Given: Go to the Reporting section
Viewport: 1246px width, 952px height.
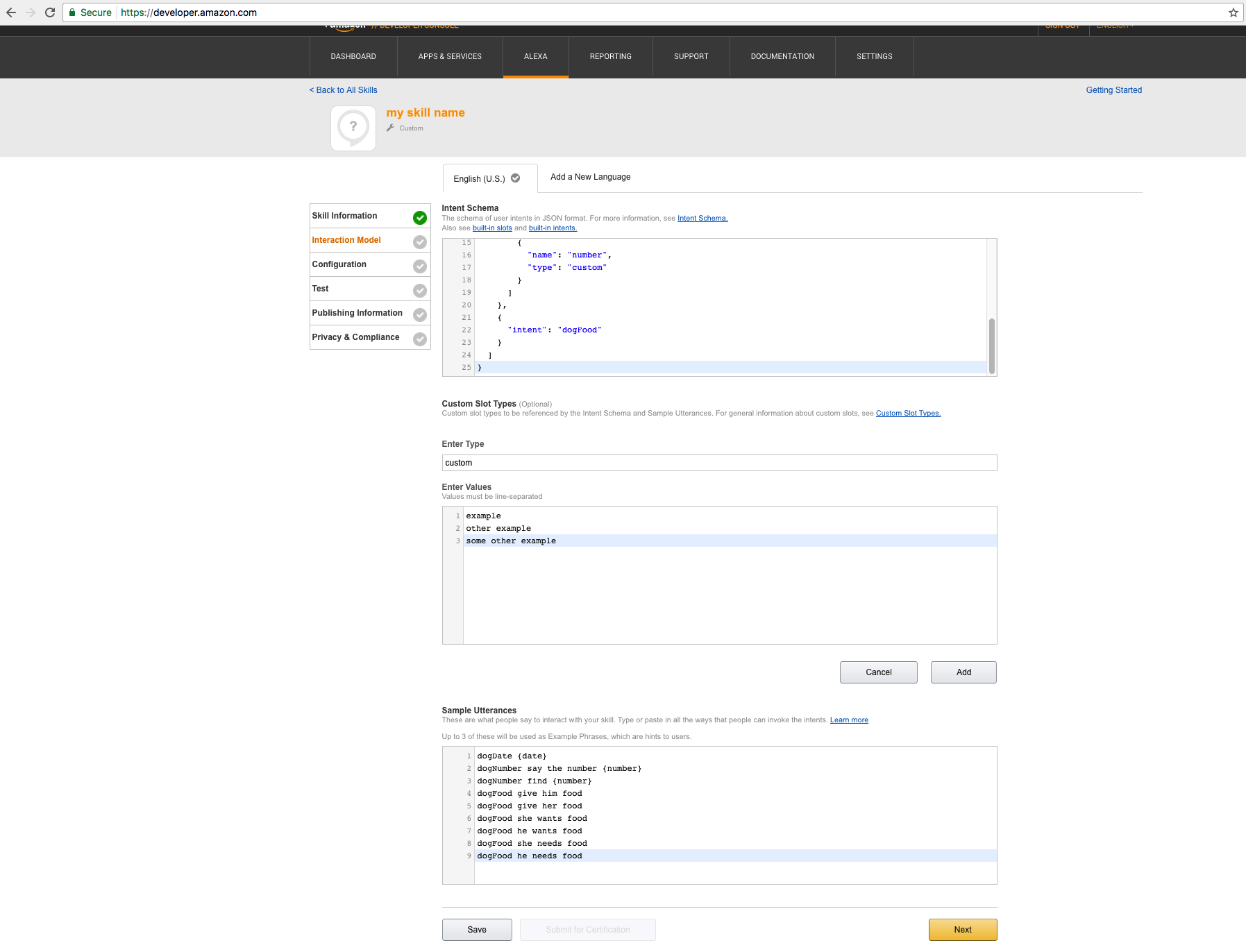Looking at the screenshot, I should (611, 57).
